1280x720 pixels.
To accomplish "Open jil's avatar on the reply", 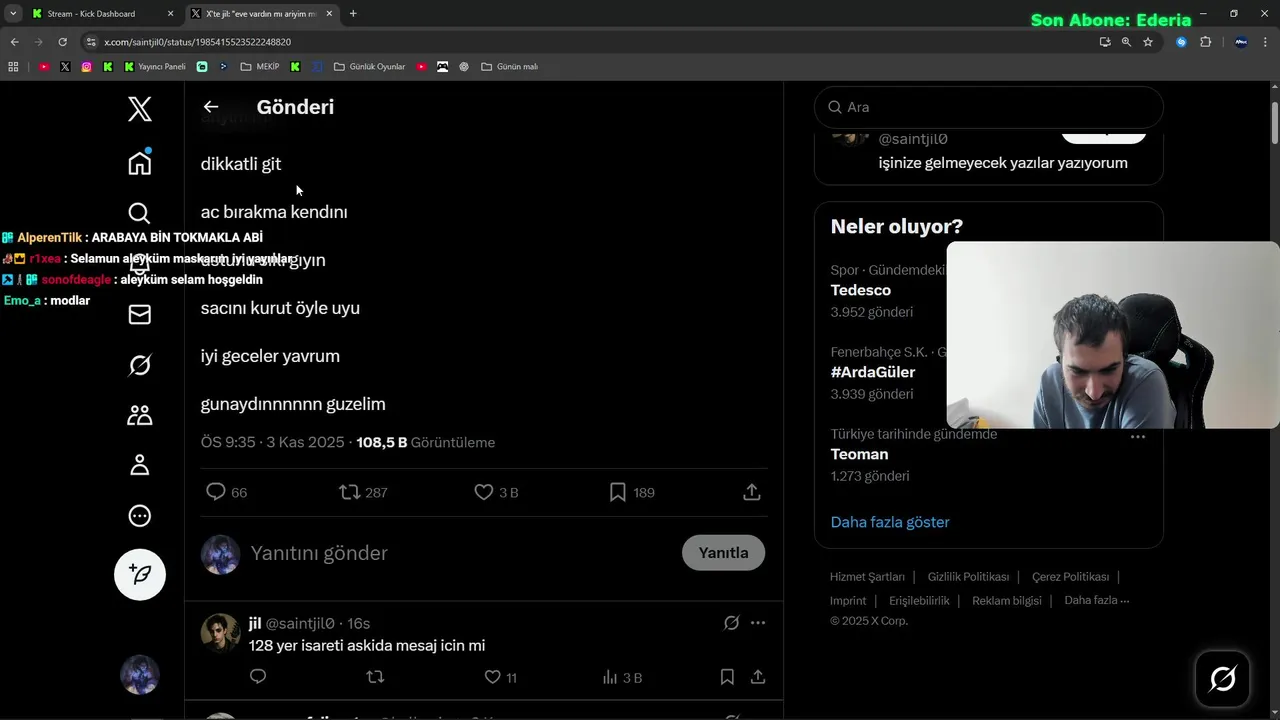I will tap(221, 633).
